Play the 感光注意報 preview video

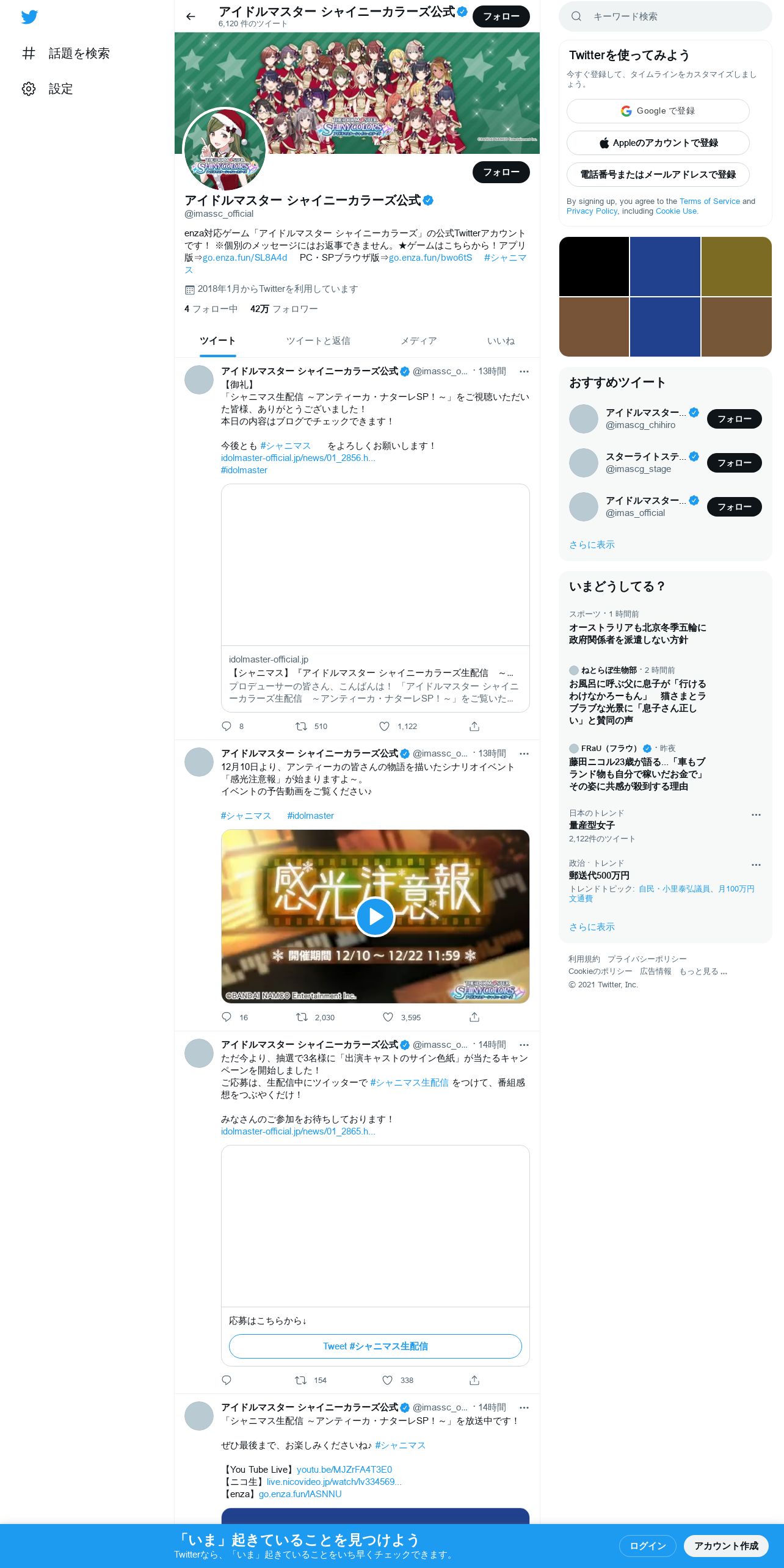point(375,916)
